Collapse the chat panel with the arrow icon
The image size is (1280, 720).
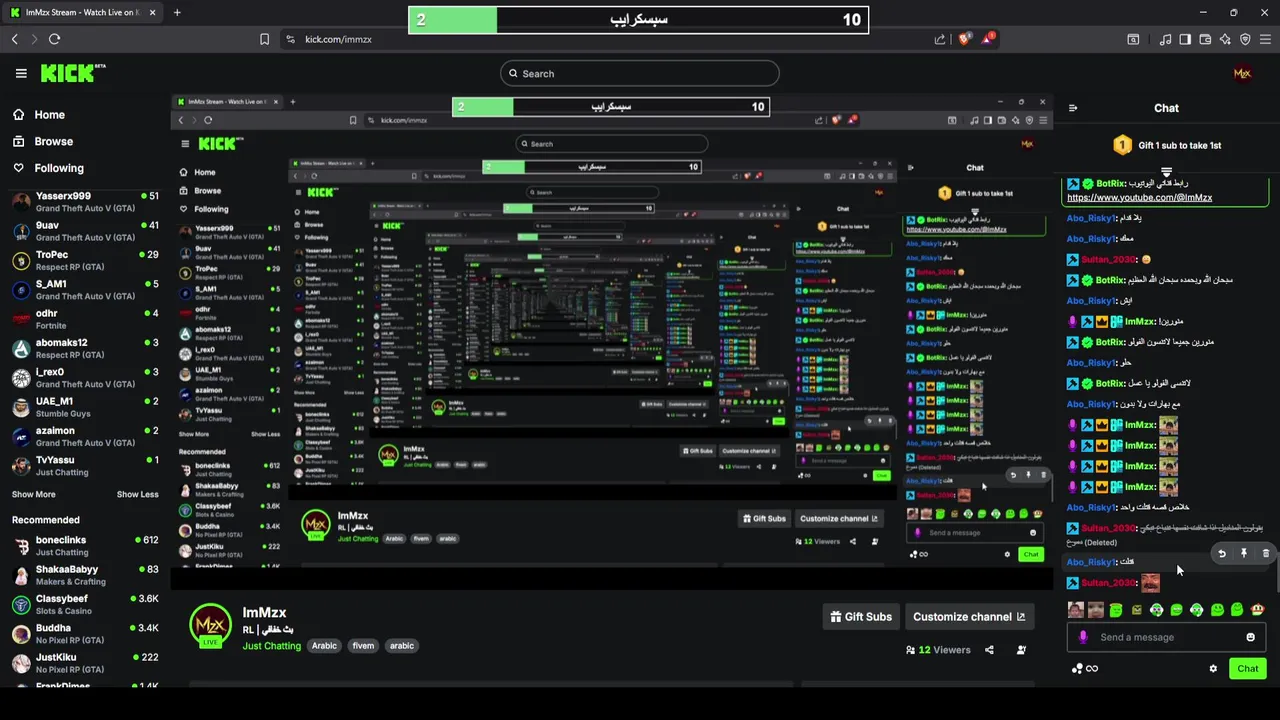pos(1073,108)
